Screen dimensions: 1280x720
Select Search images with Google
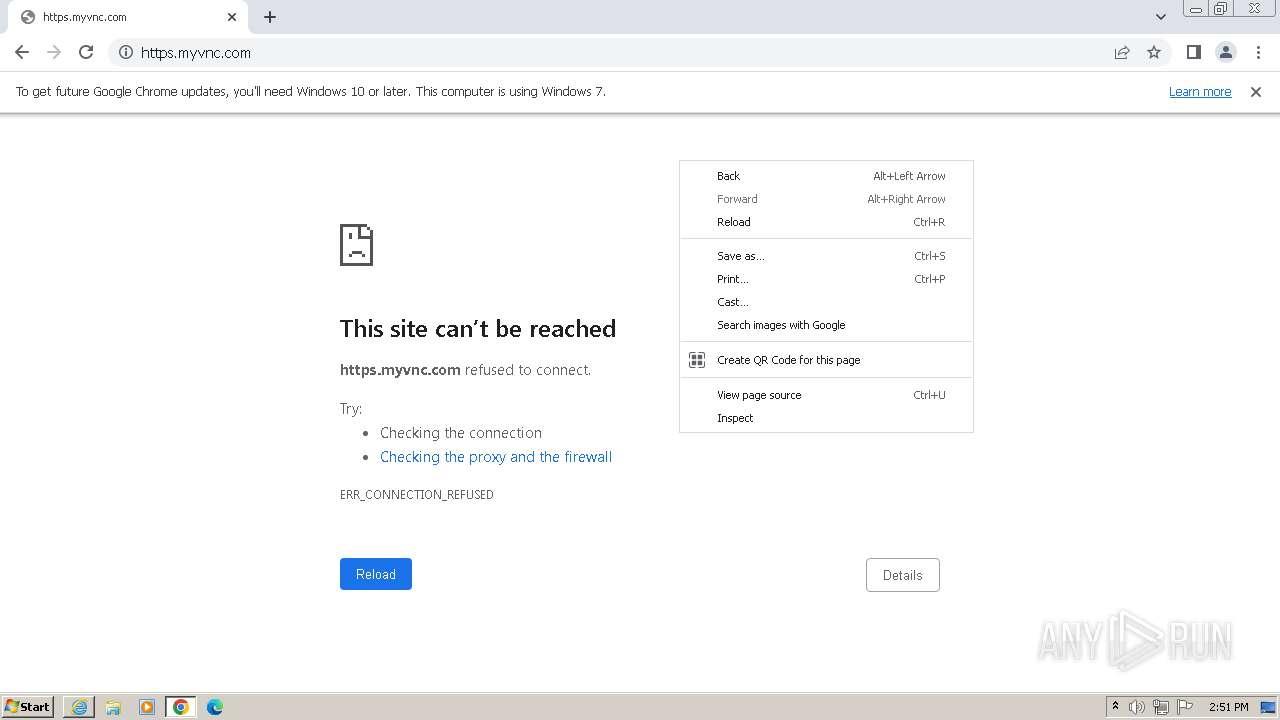point(826,325)
